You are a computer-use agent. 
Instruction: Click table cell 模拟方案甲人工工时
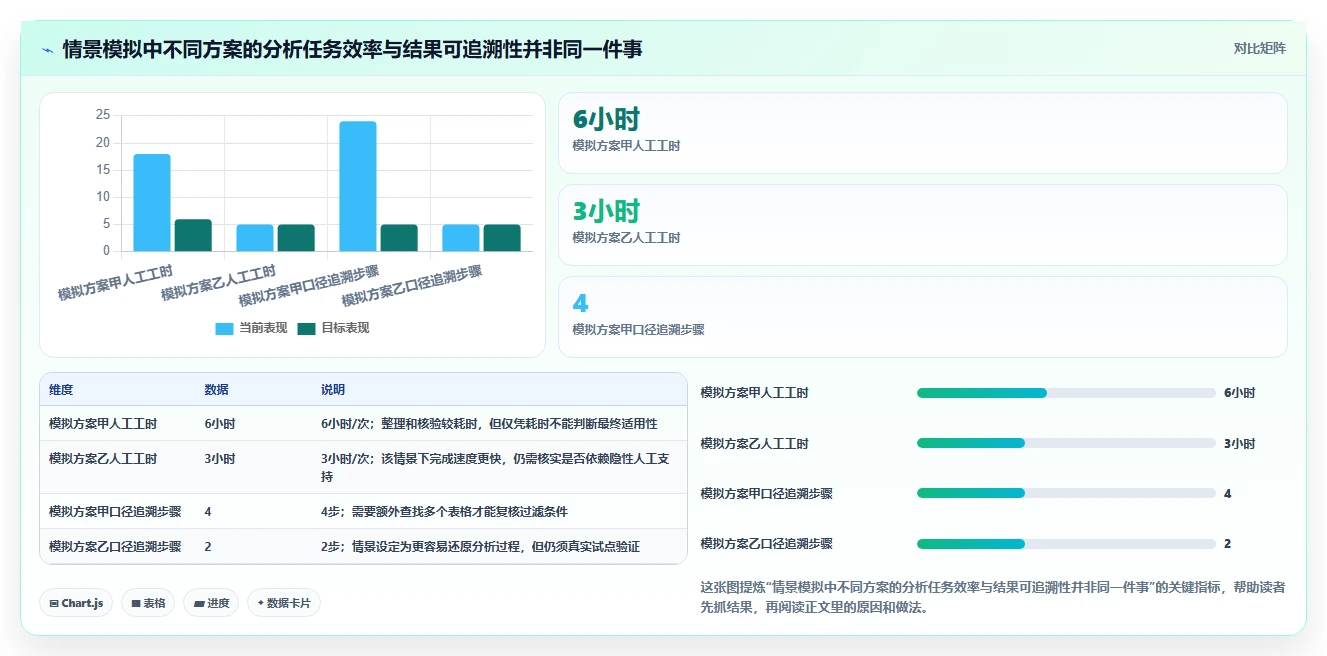(x=103, y=424)
